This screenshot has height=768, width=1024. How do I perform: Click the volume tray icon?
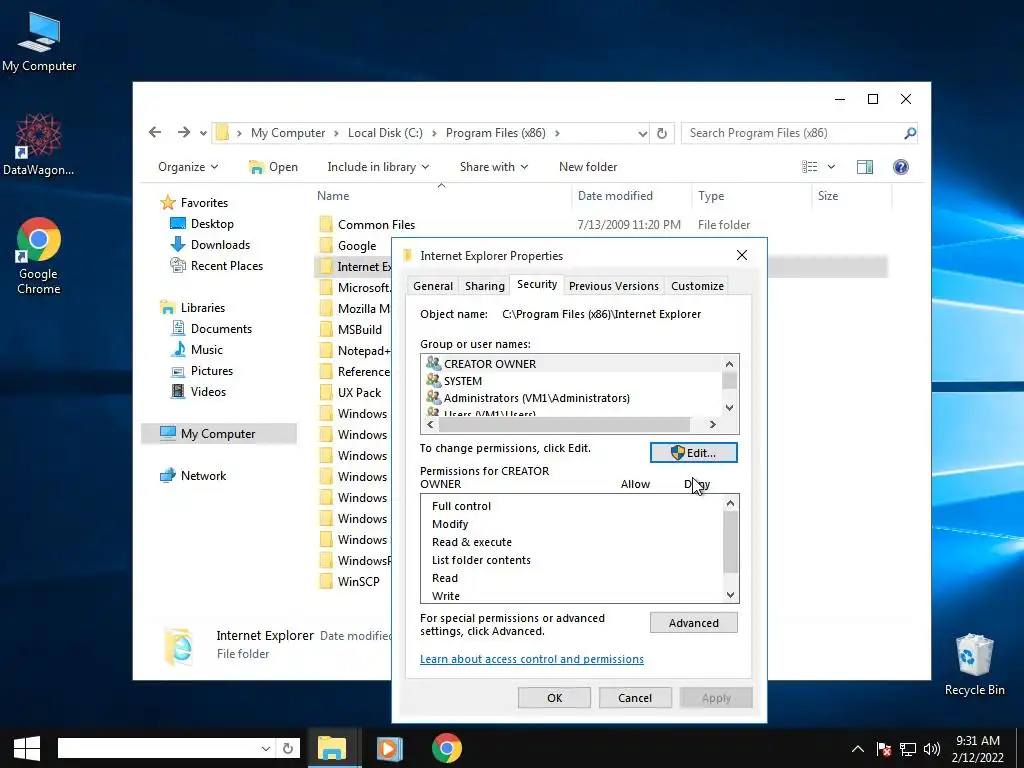coord(932,749)
